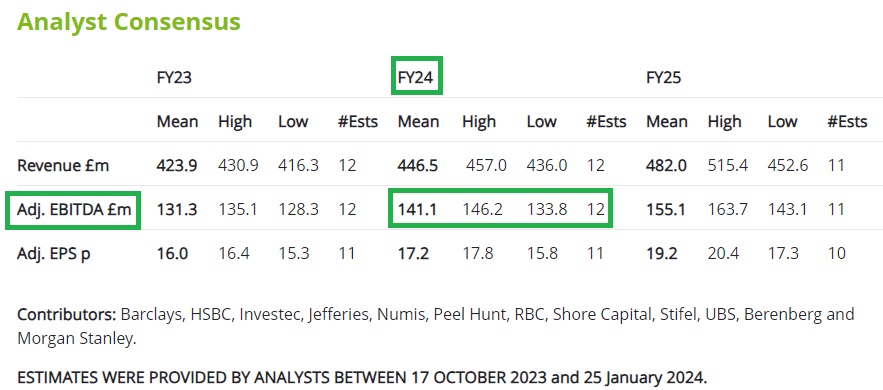Select FY23 Adj. EBITDA mean value 131.3

pos(176,210)
